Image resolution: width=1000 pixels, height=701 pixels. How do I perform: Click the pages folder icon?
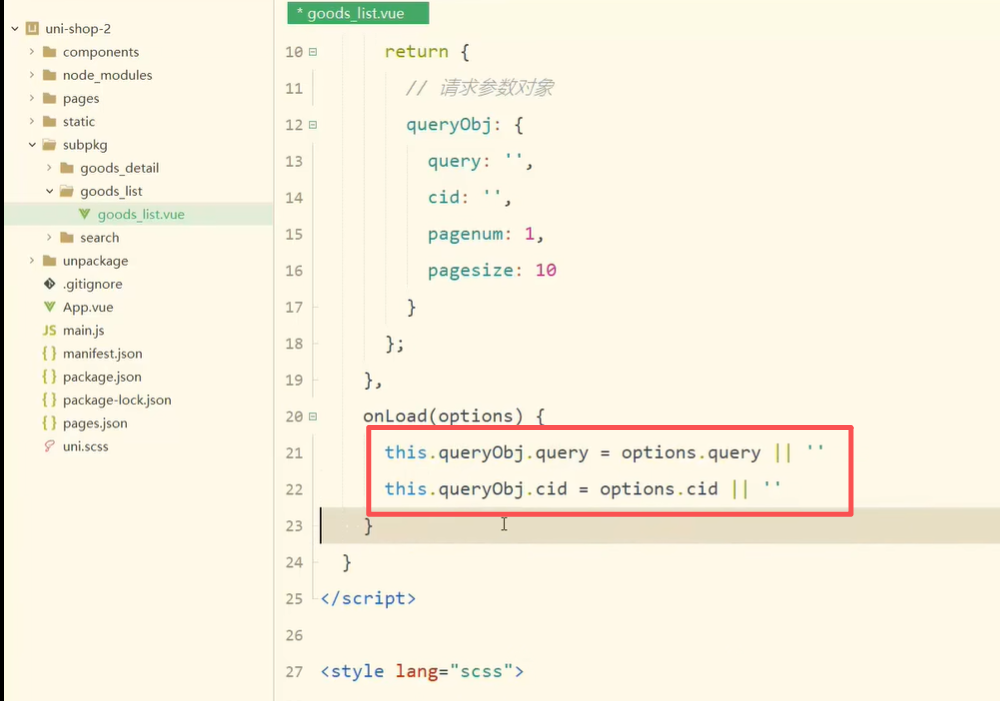(49, 98)
